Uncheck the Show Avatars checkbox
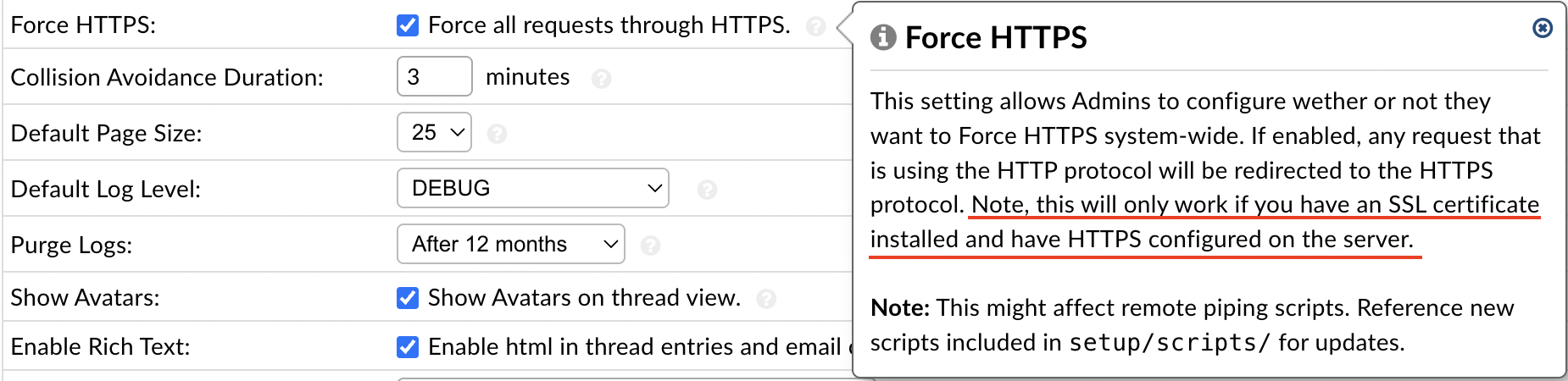Image resolution: width=1568 pixels, height=381 pixels. [x=408, y=298]
